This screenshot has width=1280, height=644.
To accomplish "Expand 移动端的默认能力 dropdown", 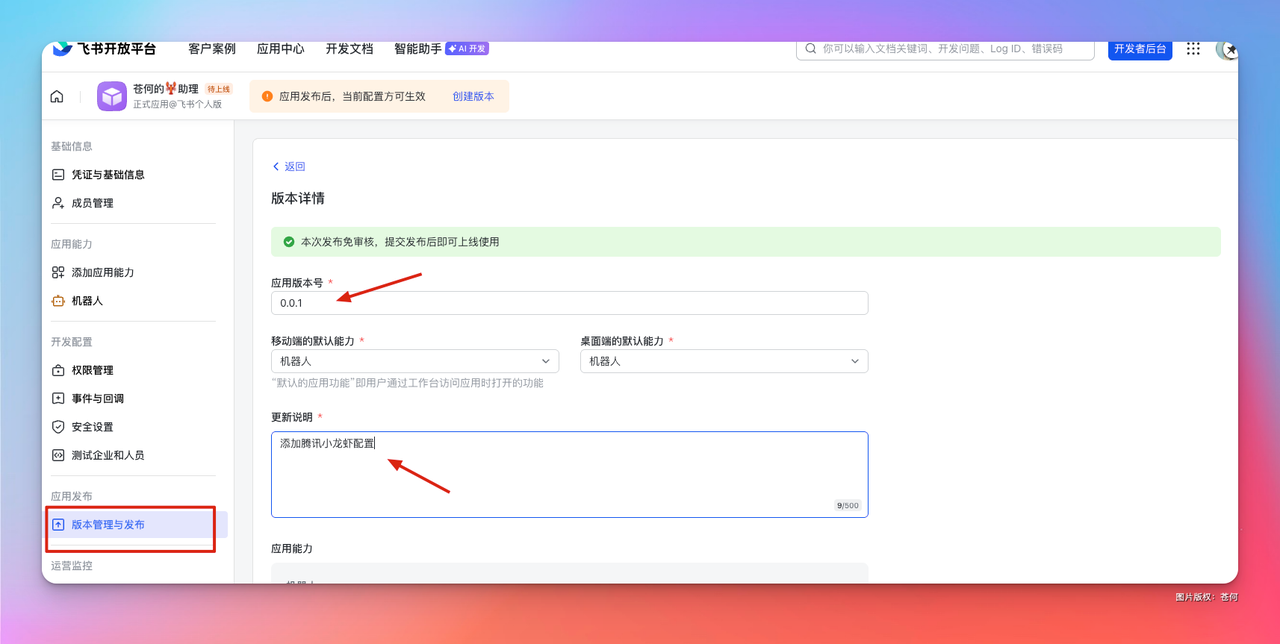I will (x=415, y=361).
